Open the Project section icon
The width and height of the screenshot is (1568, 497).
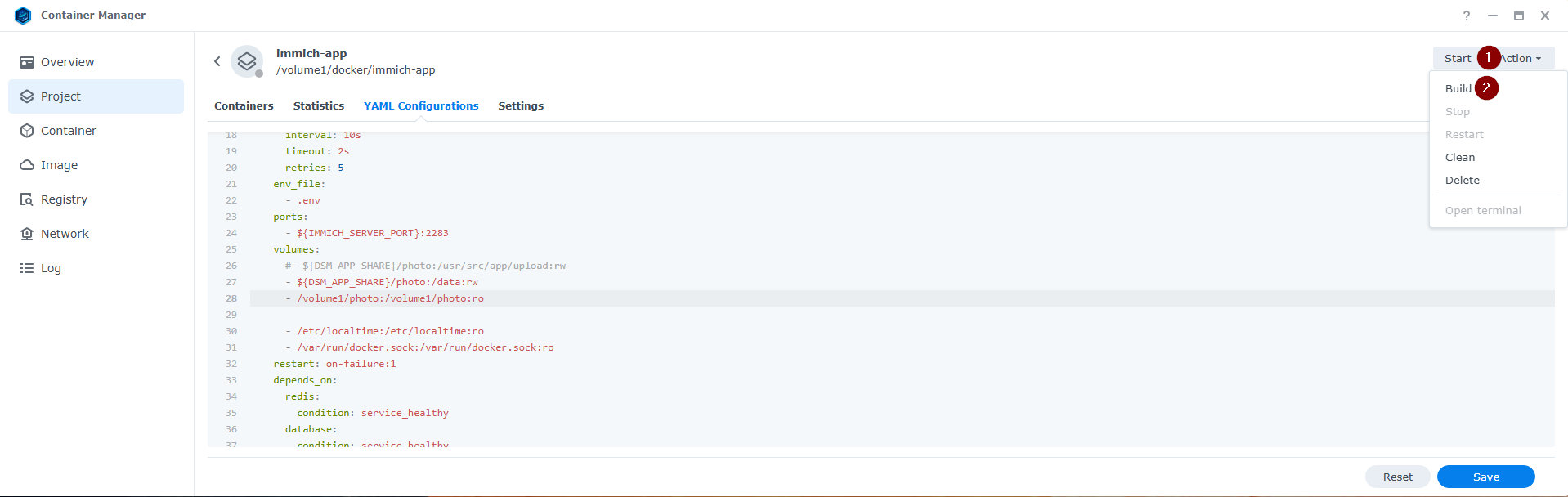[x=27, y=96]
